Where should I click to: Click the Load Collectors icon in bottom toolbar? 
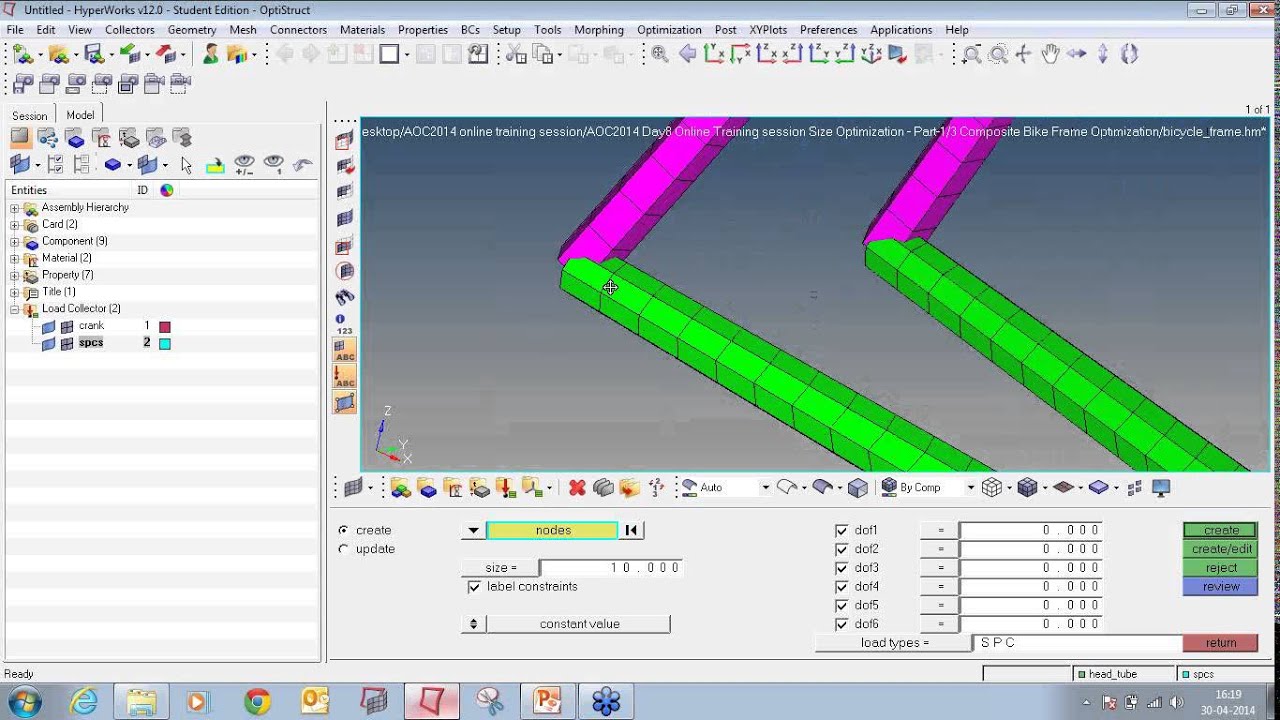coord(504,488)
